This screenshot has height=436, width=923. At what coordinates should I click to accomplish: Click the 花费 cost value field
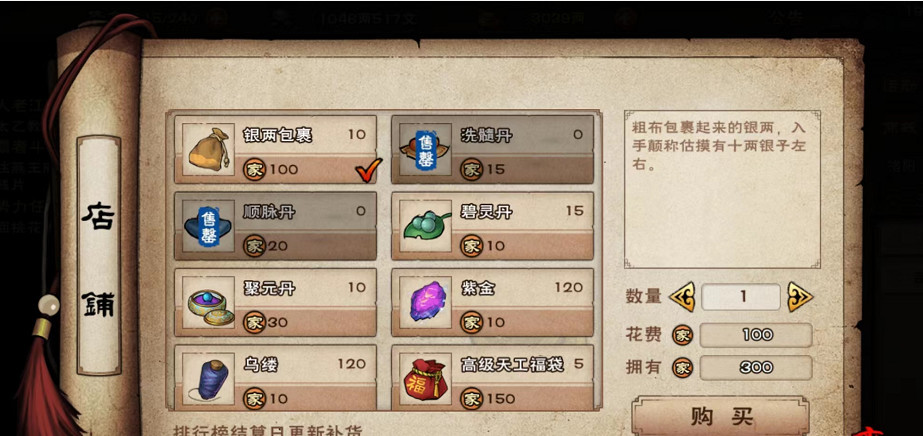[x=756, y=335]
